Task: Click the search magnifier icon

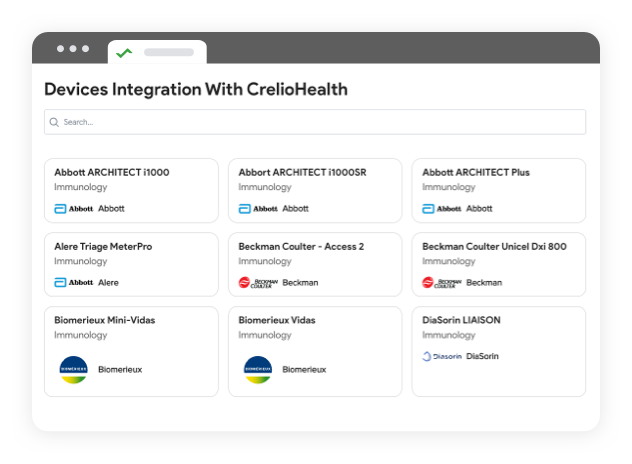Action: pos(54,122)
